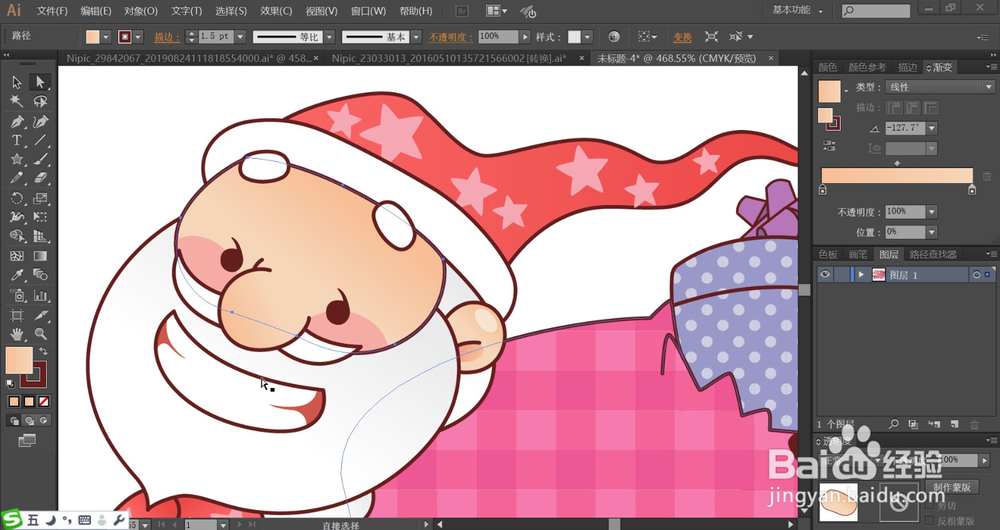Viewport: 1000px width, 530px height.
Task: Open the stroke weight dropdown
Action: pos(240,37)
